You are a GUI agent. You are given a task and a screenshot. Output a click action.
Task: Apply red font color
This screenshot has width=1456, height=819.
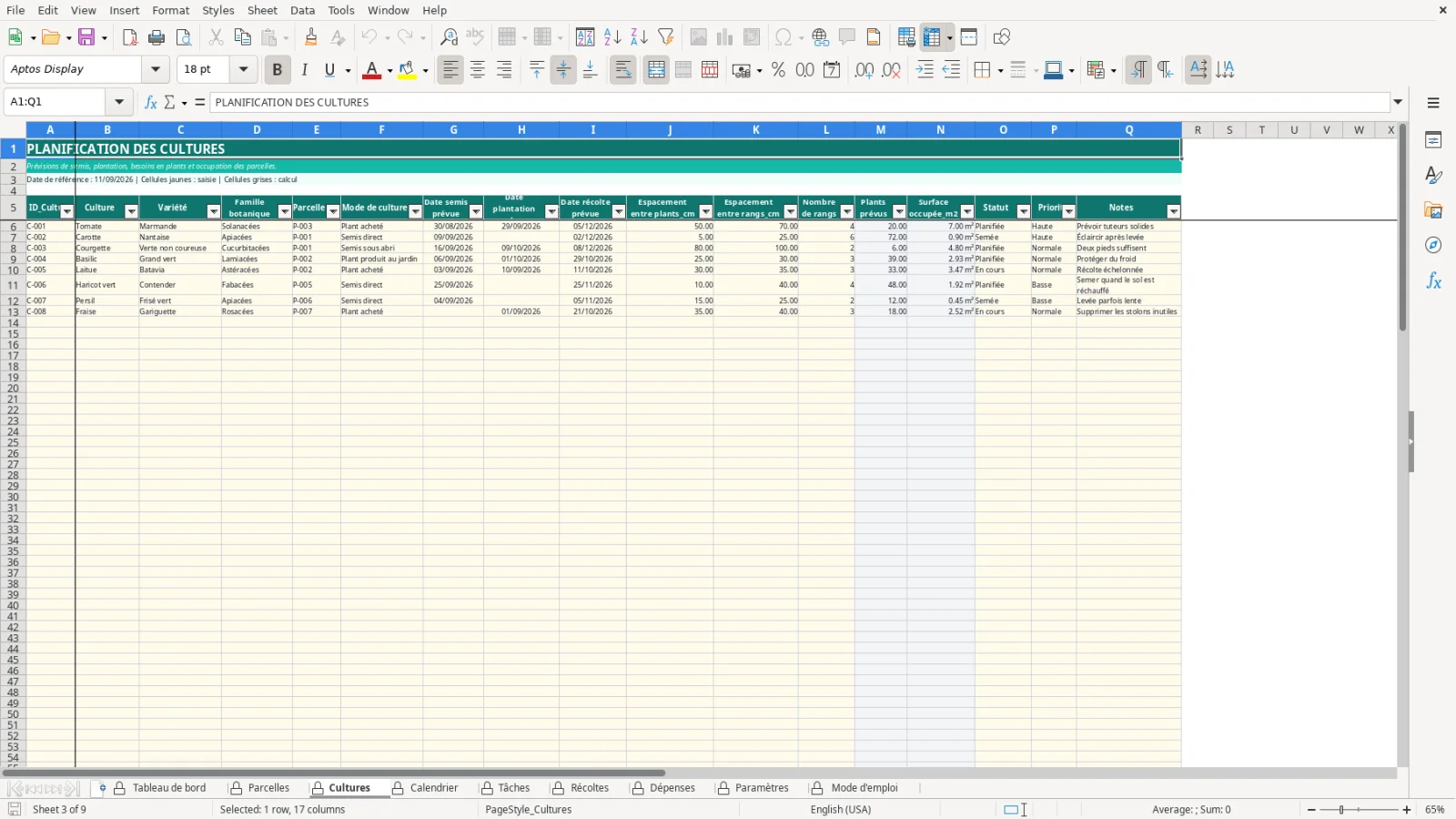tap(372, 70)
